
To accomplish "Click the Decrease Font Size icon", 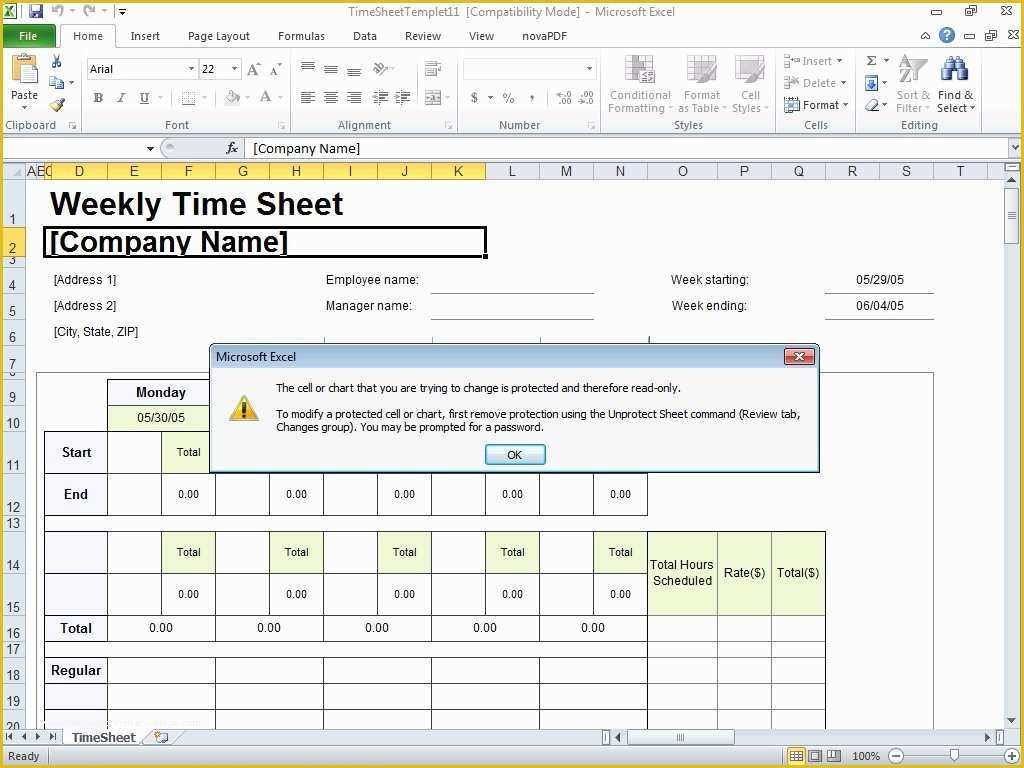I will [x=276, y=69].
